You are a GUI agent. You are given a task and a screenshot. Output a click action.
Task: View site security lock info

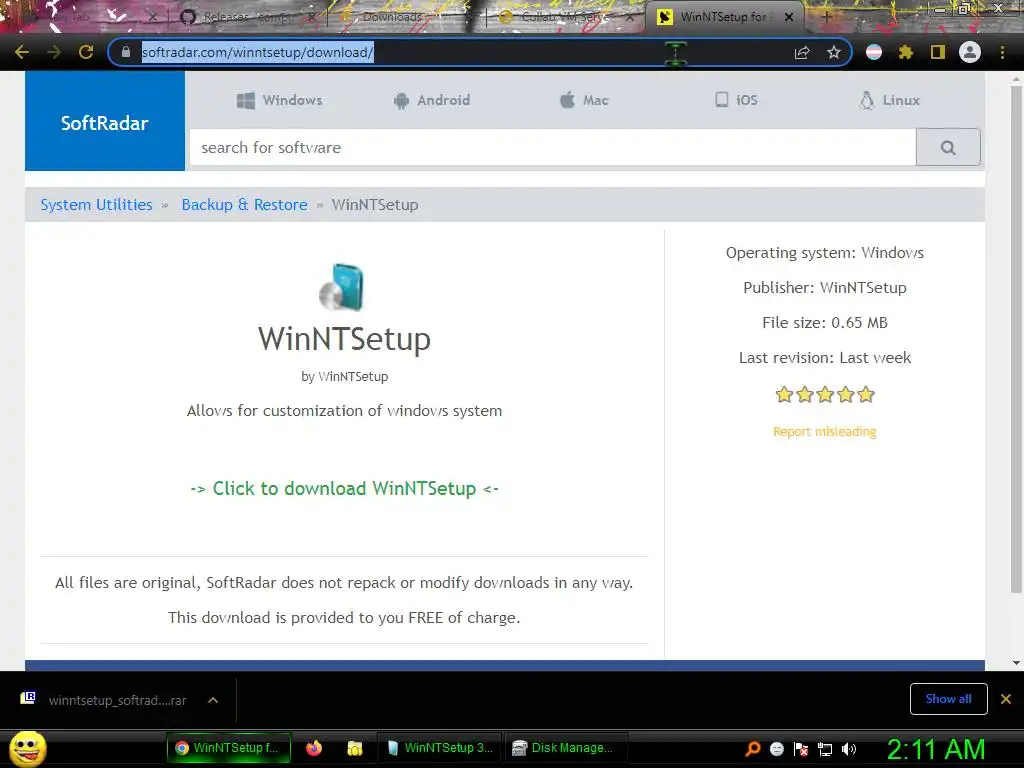125,52
